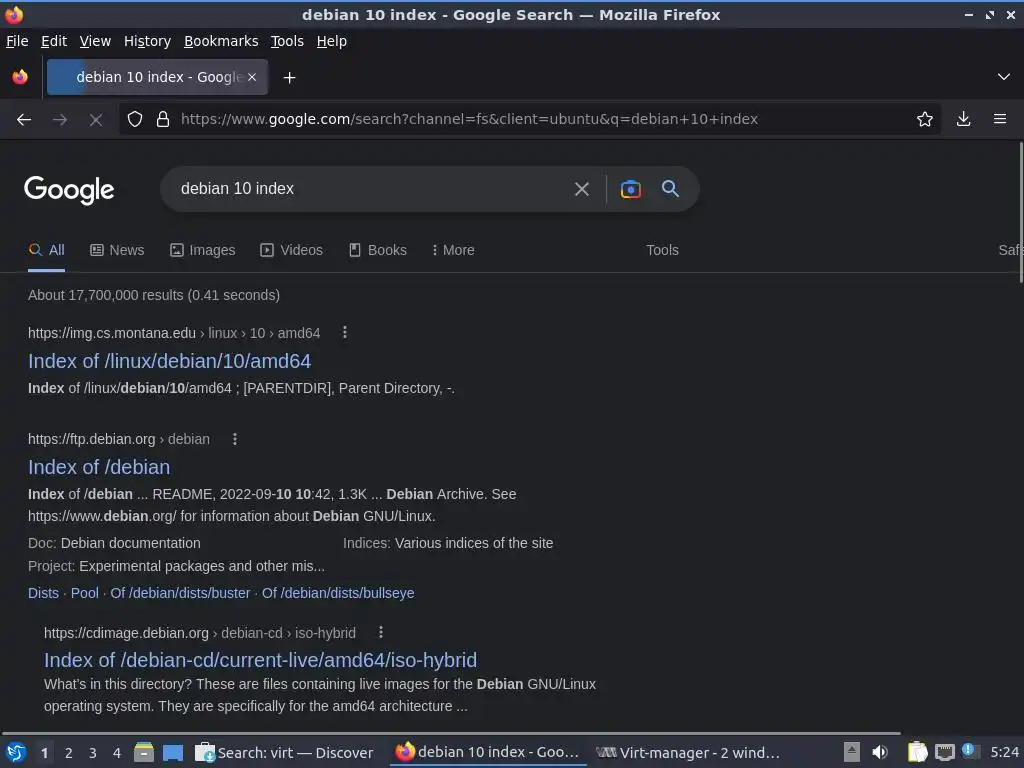Switch to Discover search window in taskbar

(285, 752)
